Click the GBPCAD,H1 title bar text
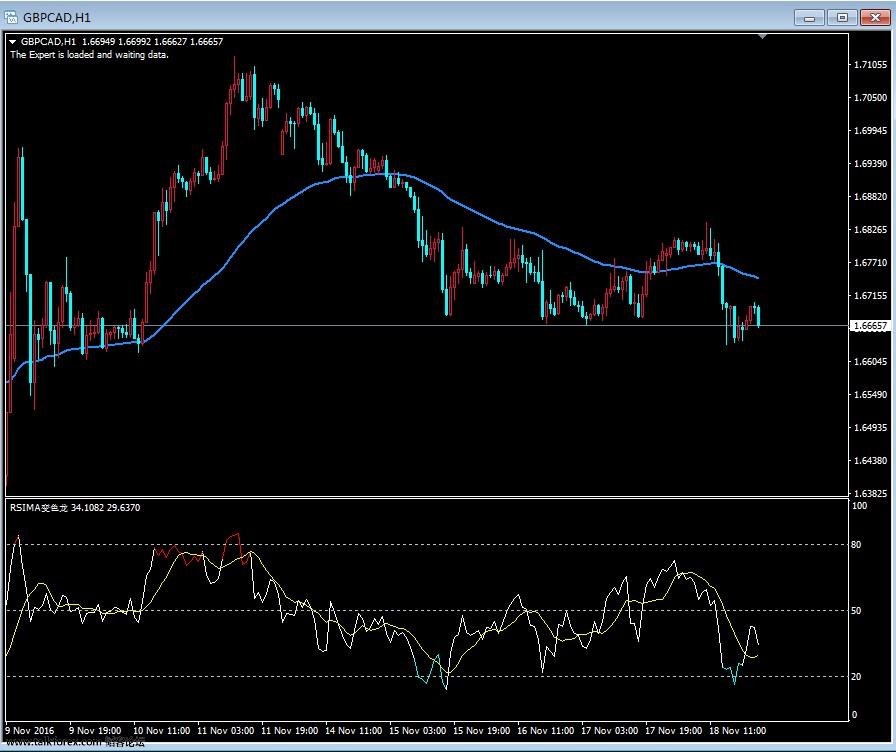The height and width of the screenshot is (752, 896). pyautogui.click(x=57, y=18)
